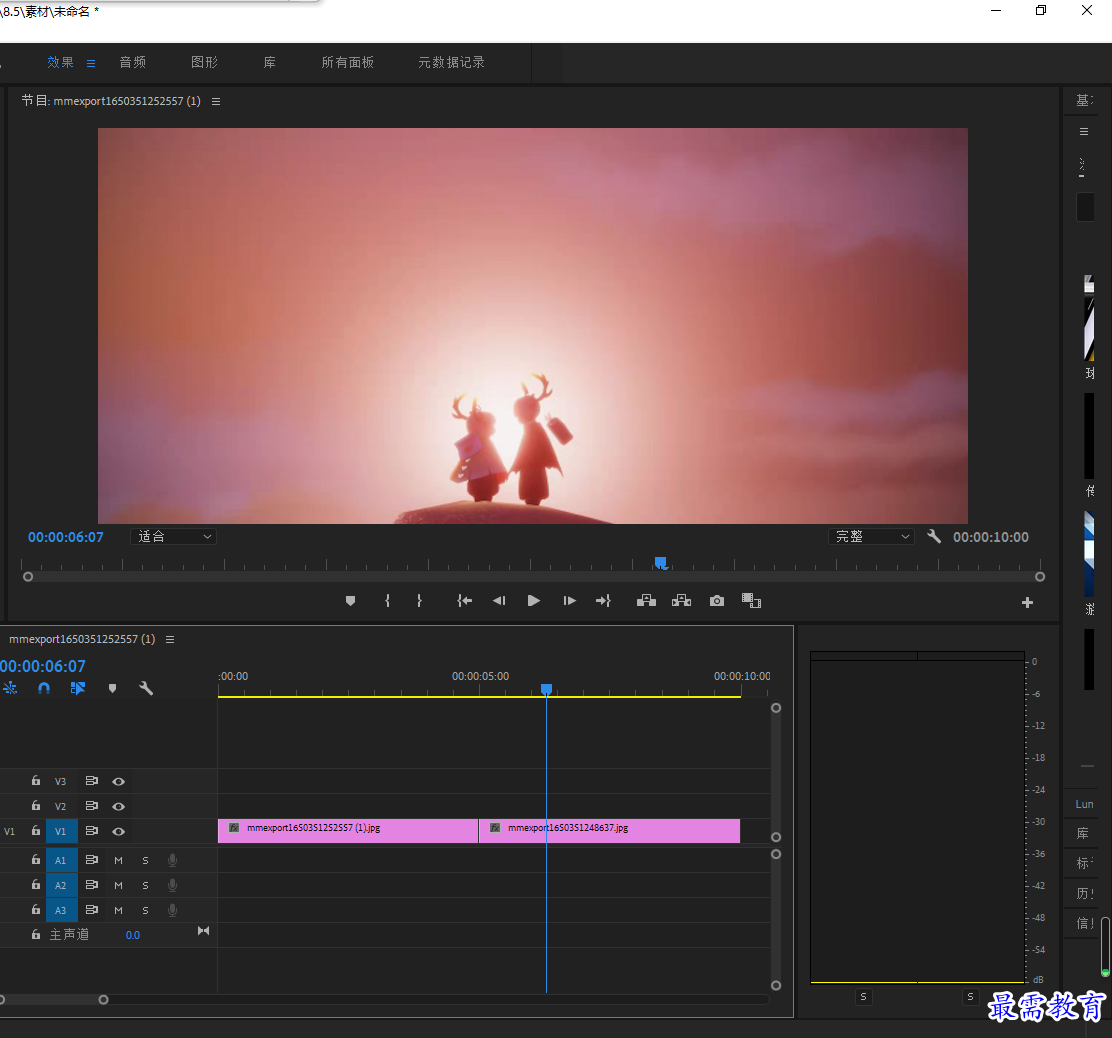Click program monitor timecode 00:00:06:07
The image size is (1112, 1038).
pos(65,537)
